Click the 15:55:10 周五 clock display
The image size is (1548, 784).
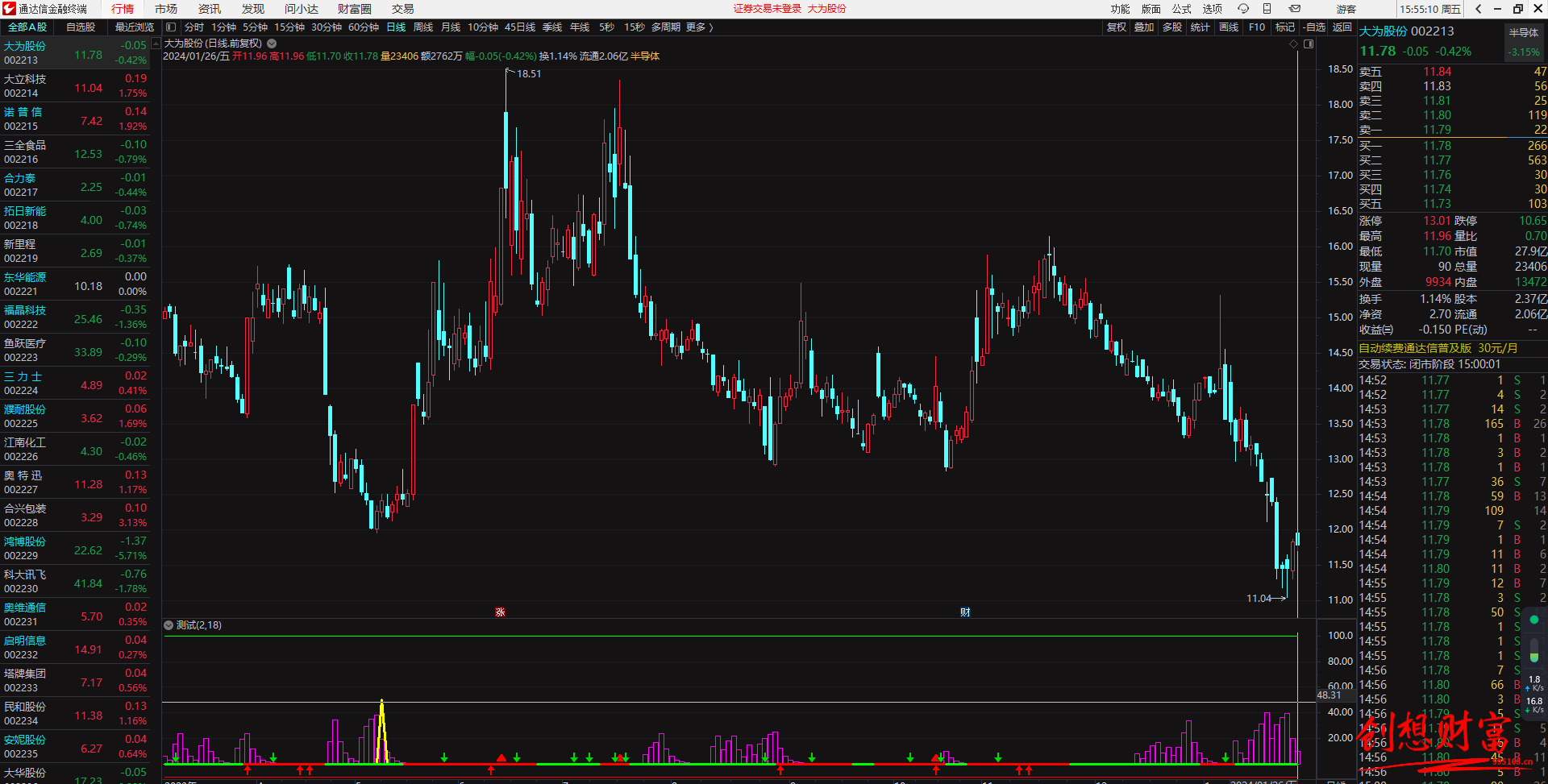pos(1430,9)
